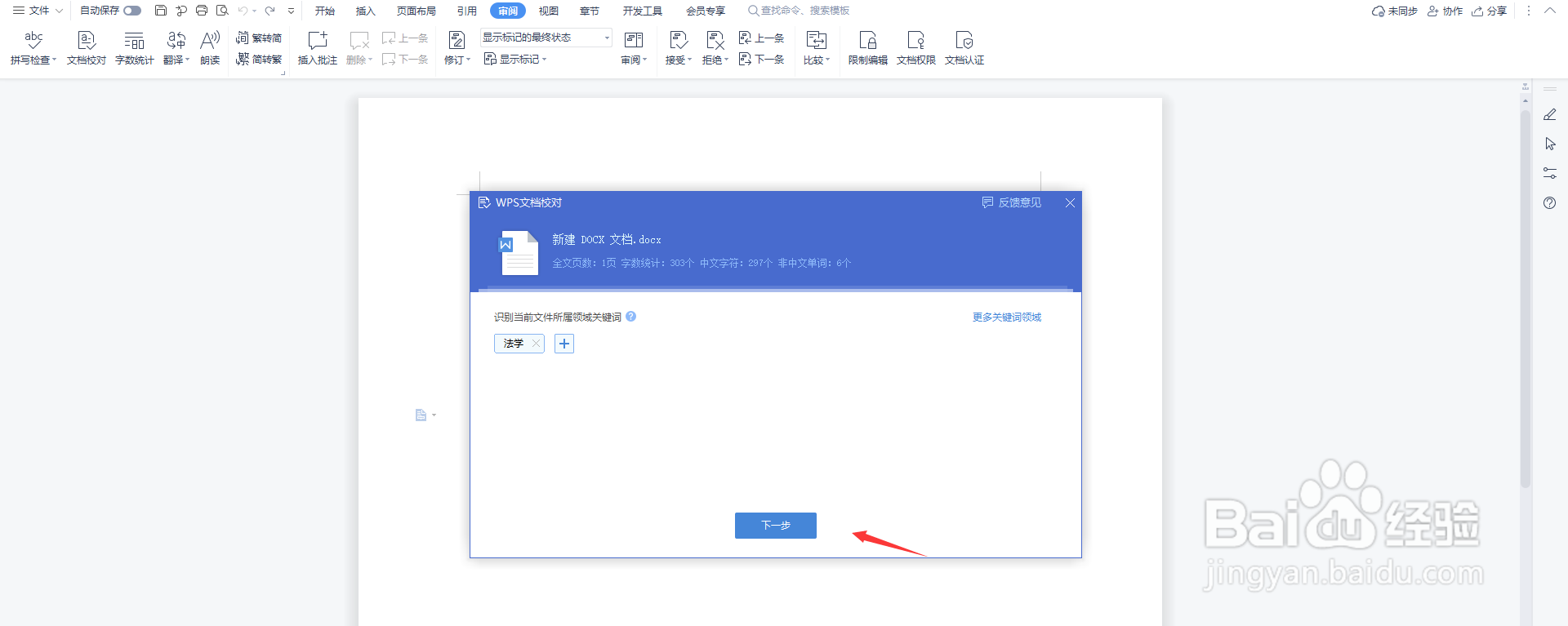Click the document file thumbnail in dialog
The width and height of the screenshot is (1568, 626).
pyautogui.click(x=519, y=253)
